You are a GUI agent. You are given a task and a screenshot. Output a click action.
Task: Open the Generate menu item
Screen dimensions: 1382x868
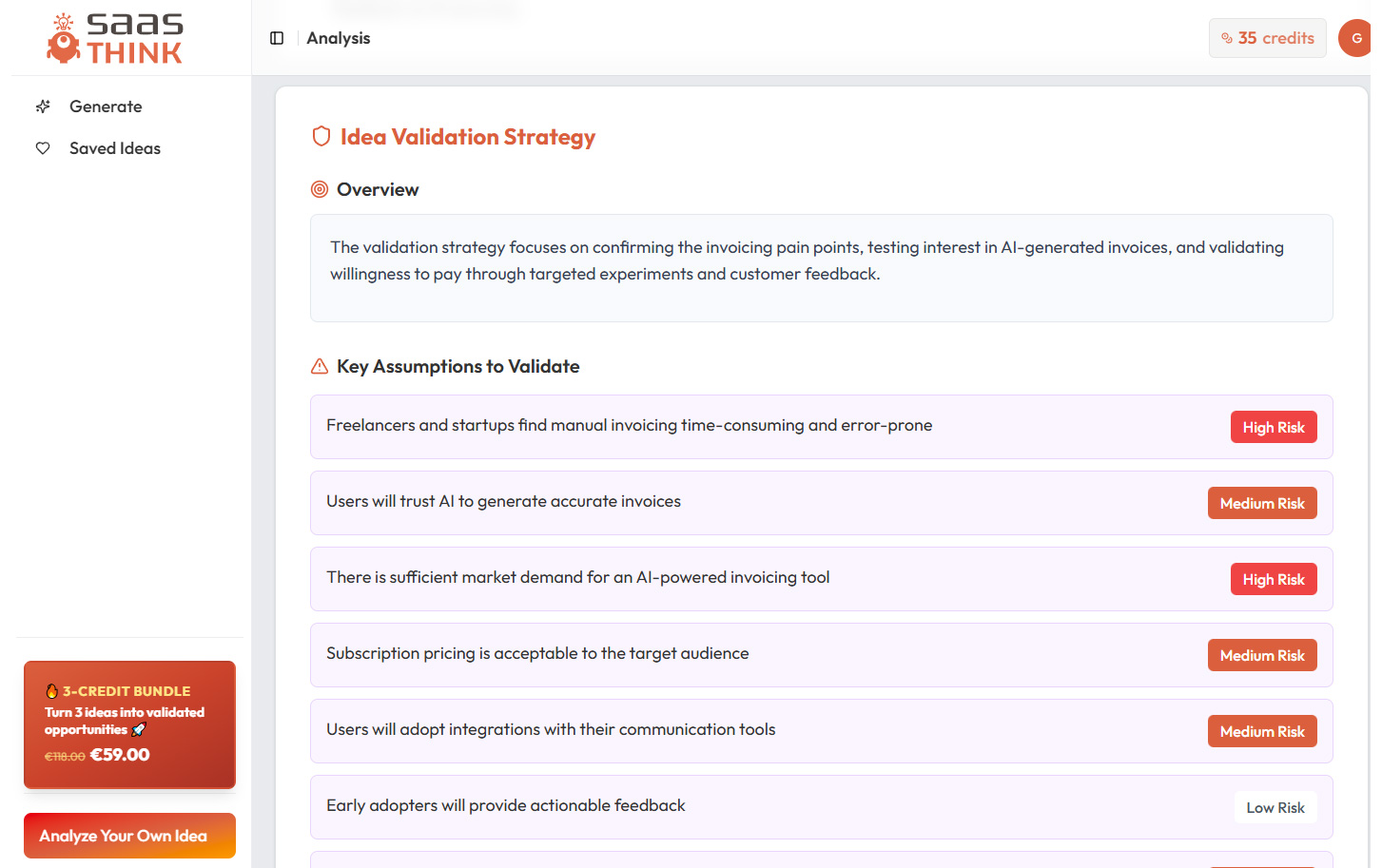pyautogui.click(x=106, y=106)
